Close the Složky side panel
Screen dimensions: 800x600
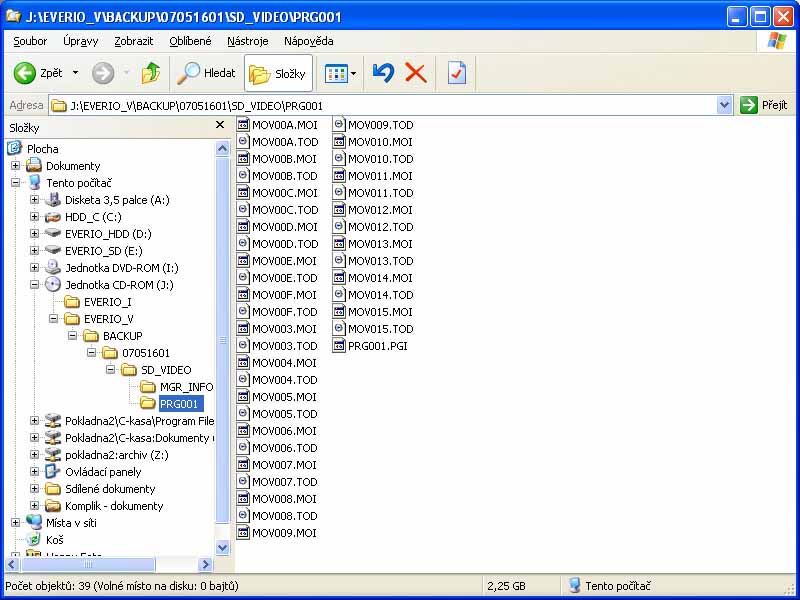pyautogui.click(x=220, y=125)
